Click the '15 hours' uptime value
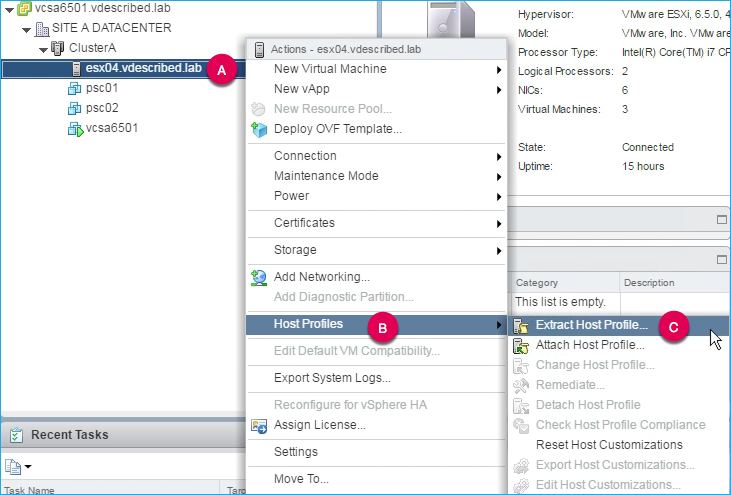 [643, 166]
